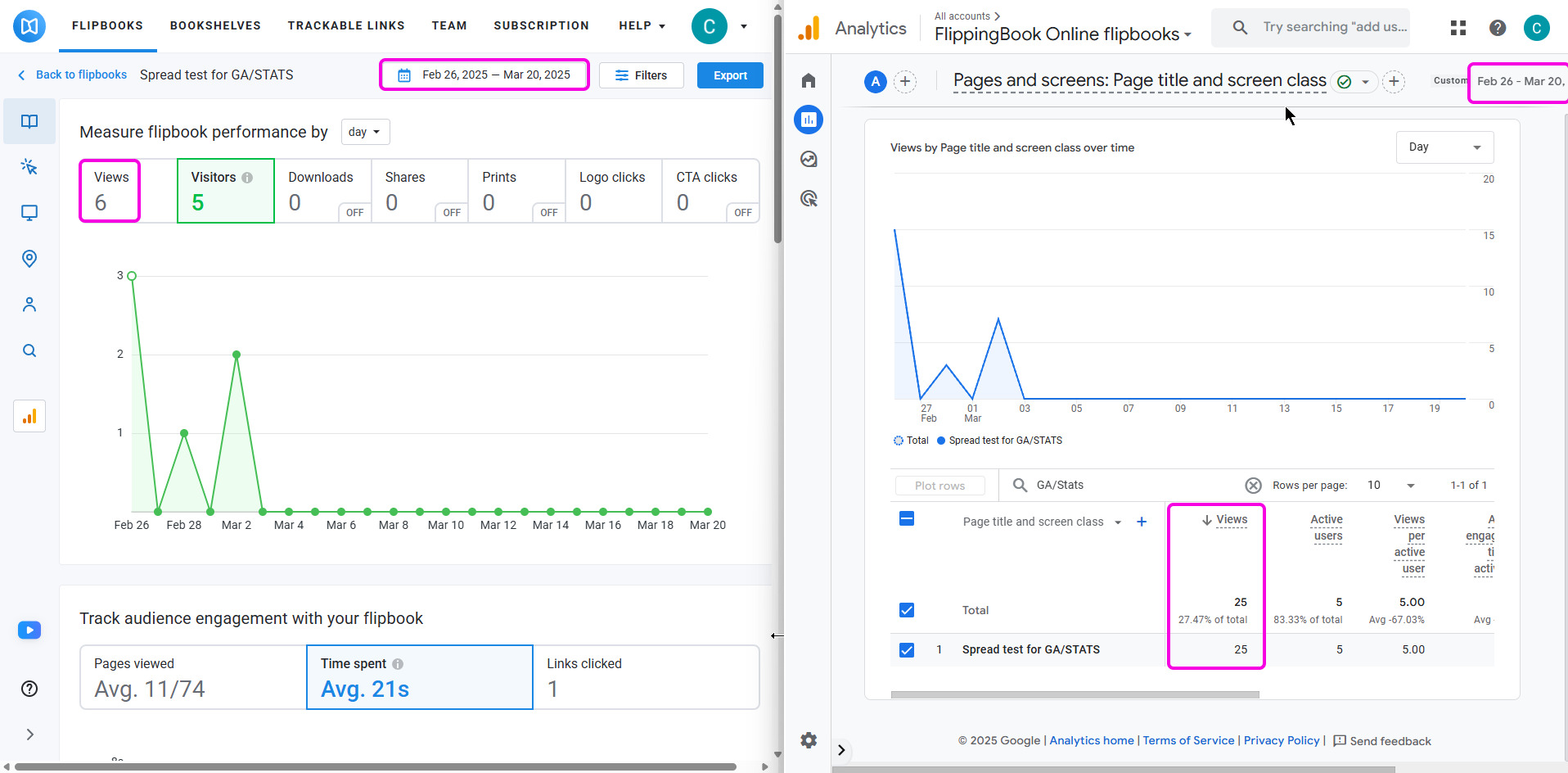Open the FlippingBook Online flipbooks property selector
This screenshot has width=1568, height=773.
click(1063, 34)
